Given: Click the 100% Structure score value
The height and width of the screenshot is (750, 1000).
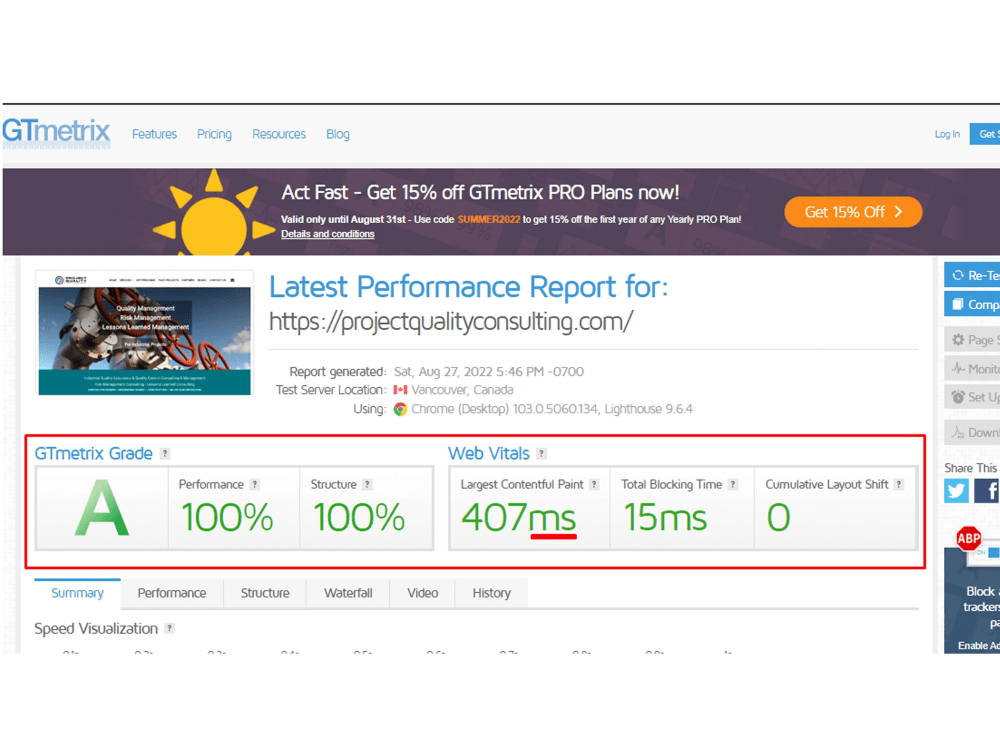Looking at the screenshot, I should 359,517.
